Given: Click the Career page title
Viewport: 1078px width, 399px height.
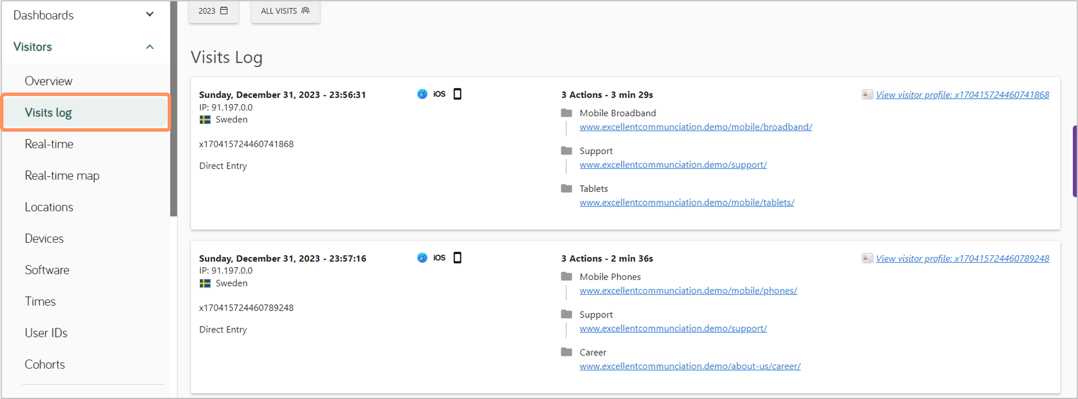Looking at the screenshot, I should (593, 352).
